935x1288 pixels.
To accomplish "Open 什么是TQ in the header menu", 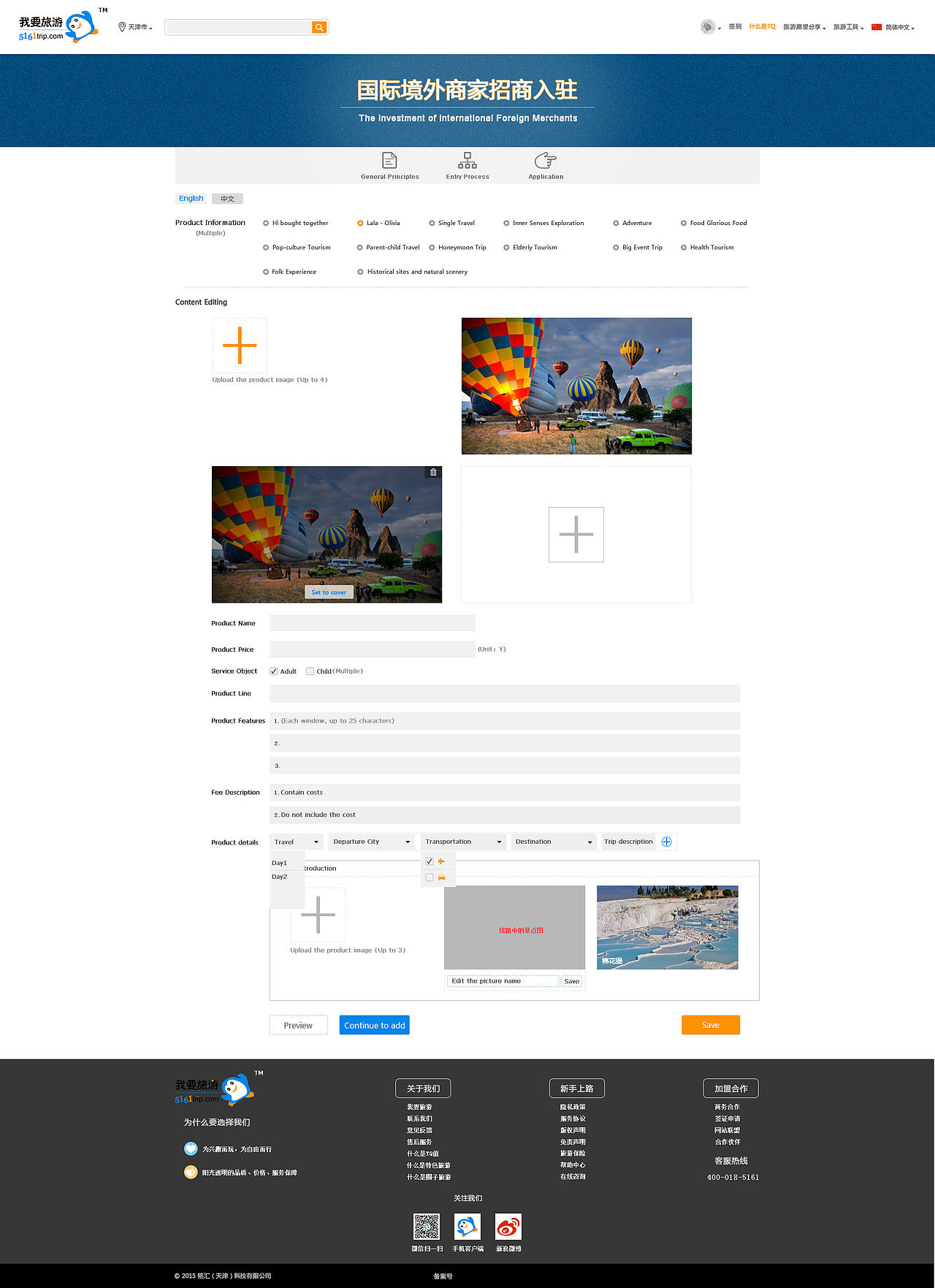I will pos(762,26).
